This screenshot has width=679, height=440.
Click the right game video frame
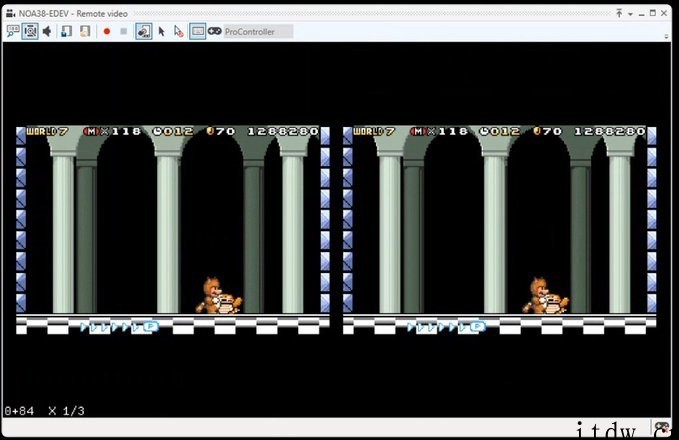pos(499,230)
